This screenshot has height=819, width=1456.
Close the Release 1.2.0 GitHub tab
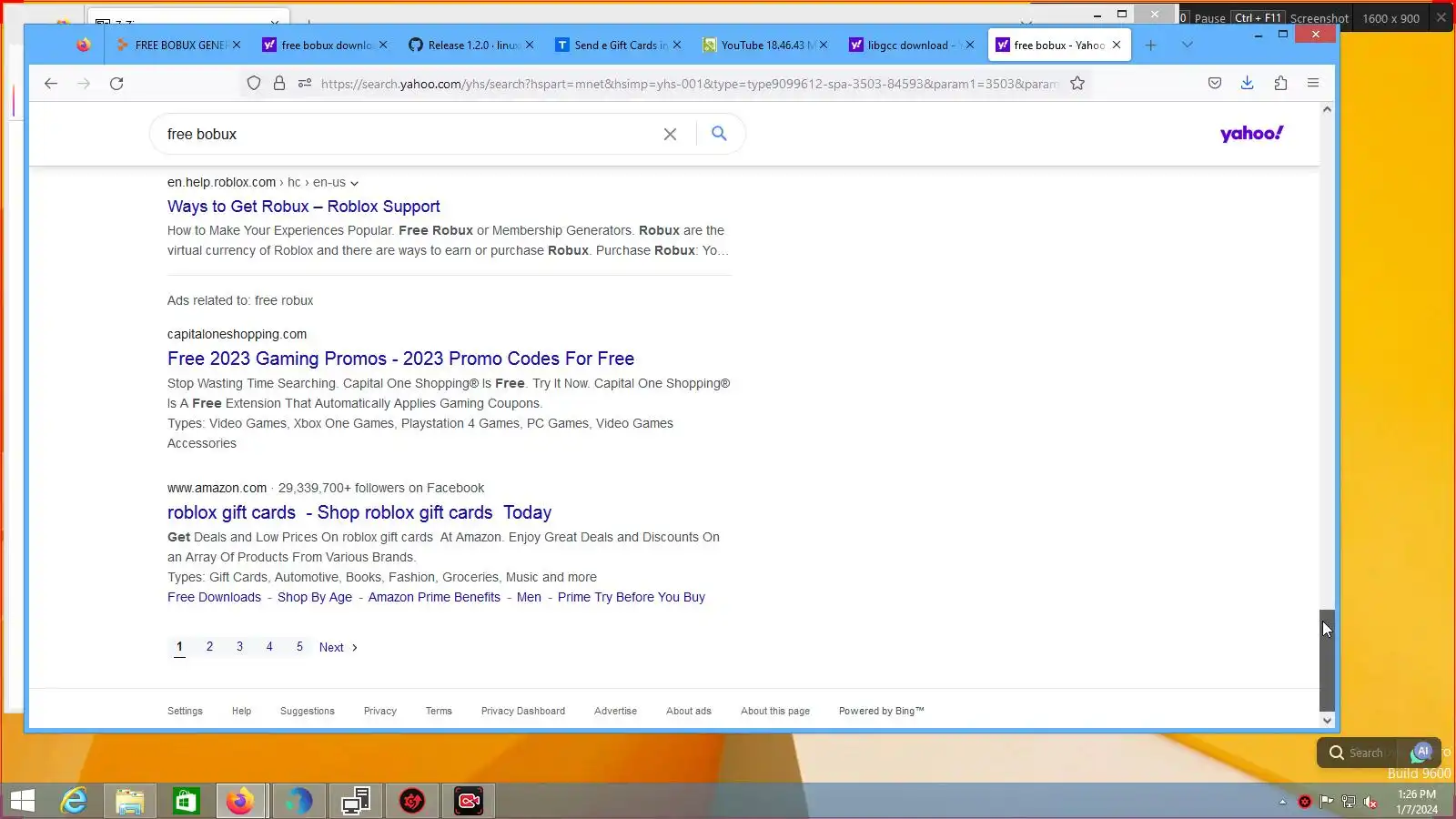(530, 45)
